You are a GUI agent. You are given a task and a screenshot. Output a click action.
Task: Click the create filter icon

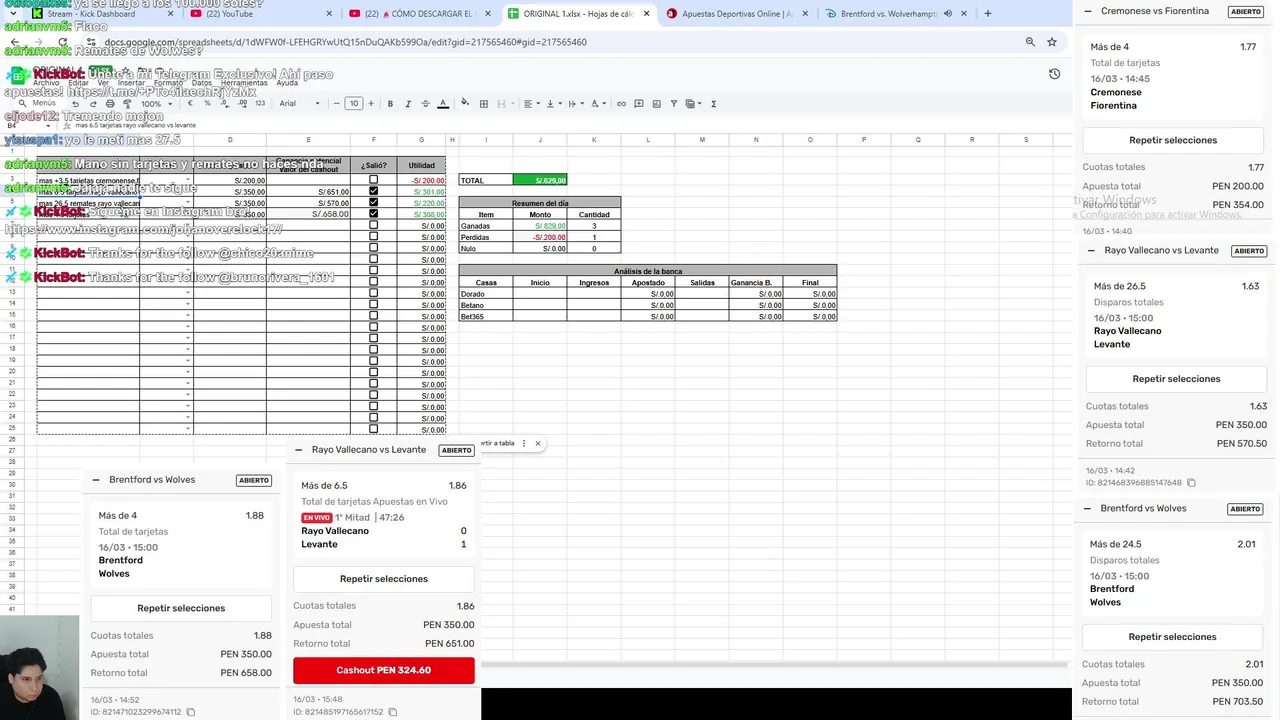pyautogui.click(x=674, y=104)
